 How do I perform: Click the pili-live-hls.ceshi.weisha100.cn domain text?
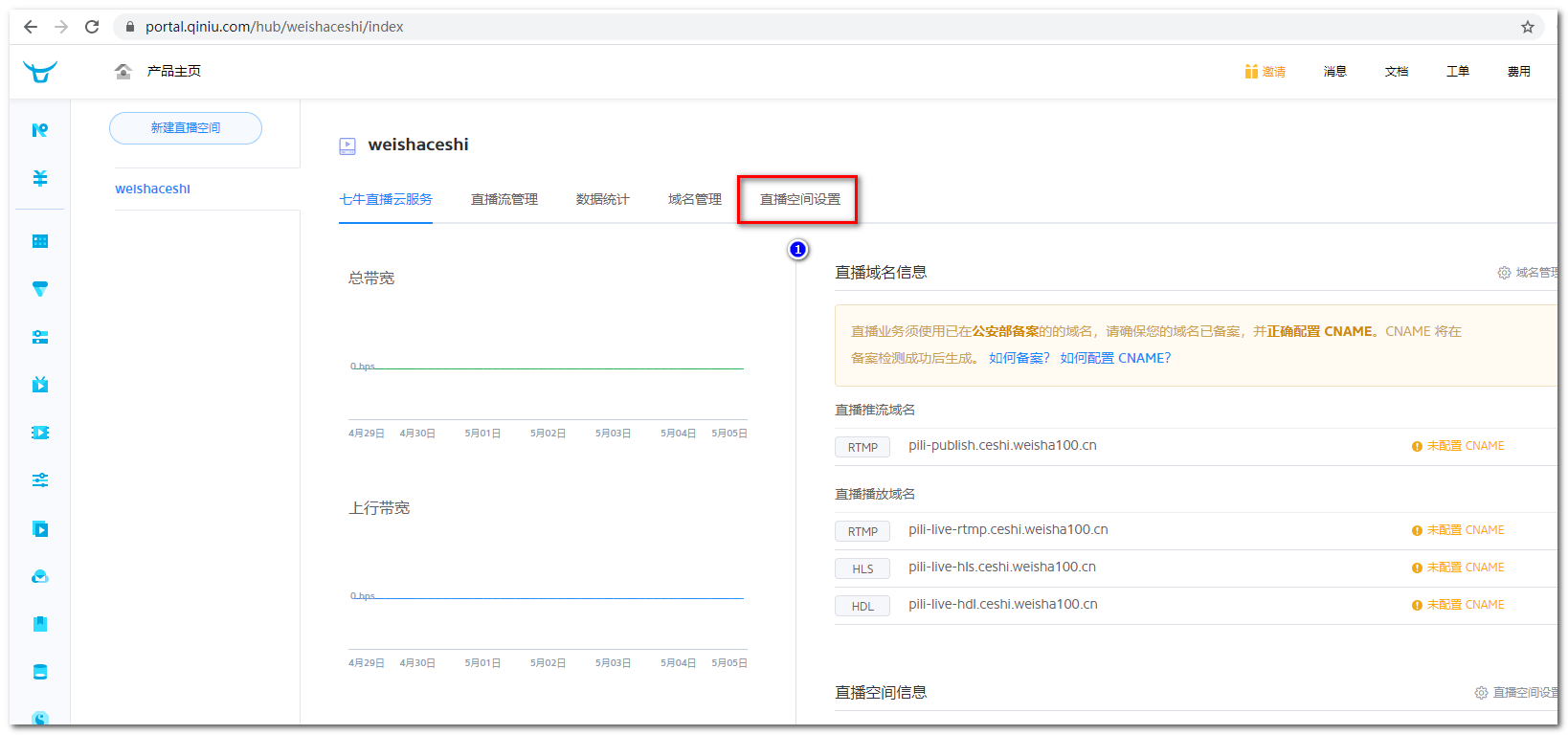pos(1002,567)
